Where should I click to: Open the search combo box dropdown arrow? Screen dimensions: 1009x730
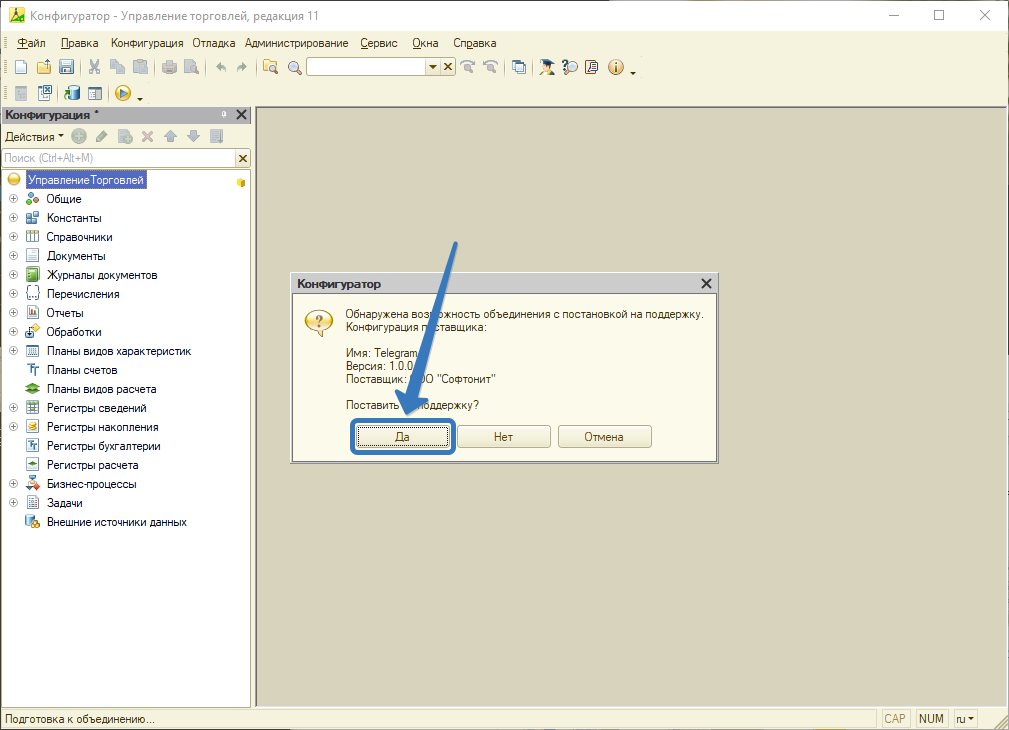433,67
